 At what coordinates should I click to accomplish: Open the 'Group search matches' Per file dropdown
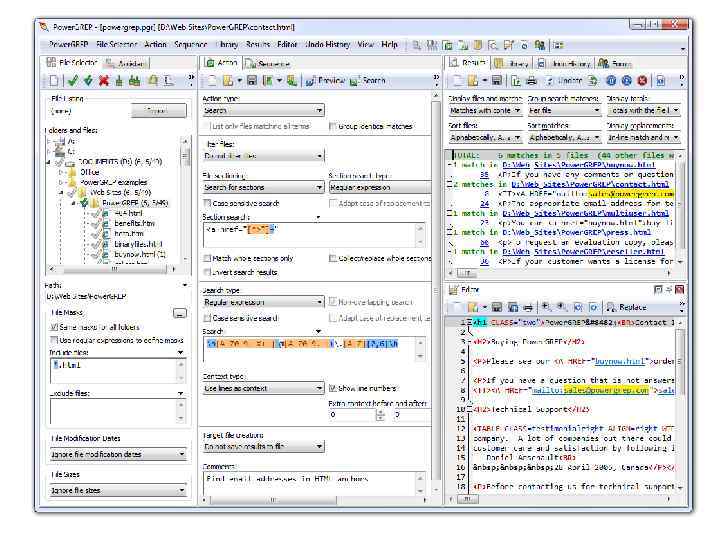[x=564, y=110]
